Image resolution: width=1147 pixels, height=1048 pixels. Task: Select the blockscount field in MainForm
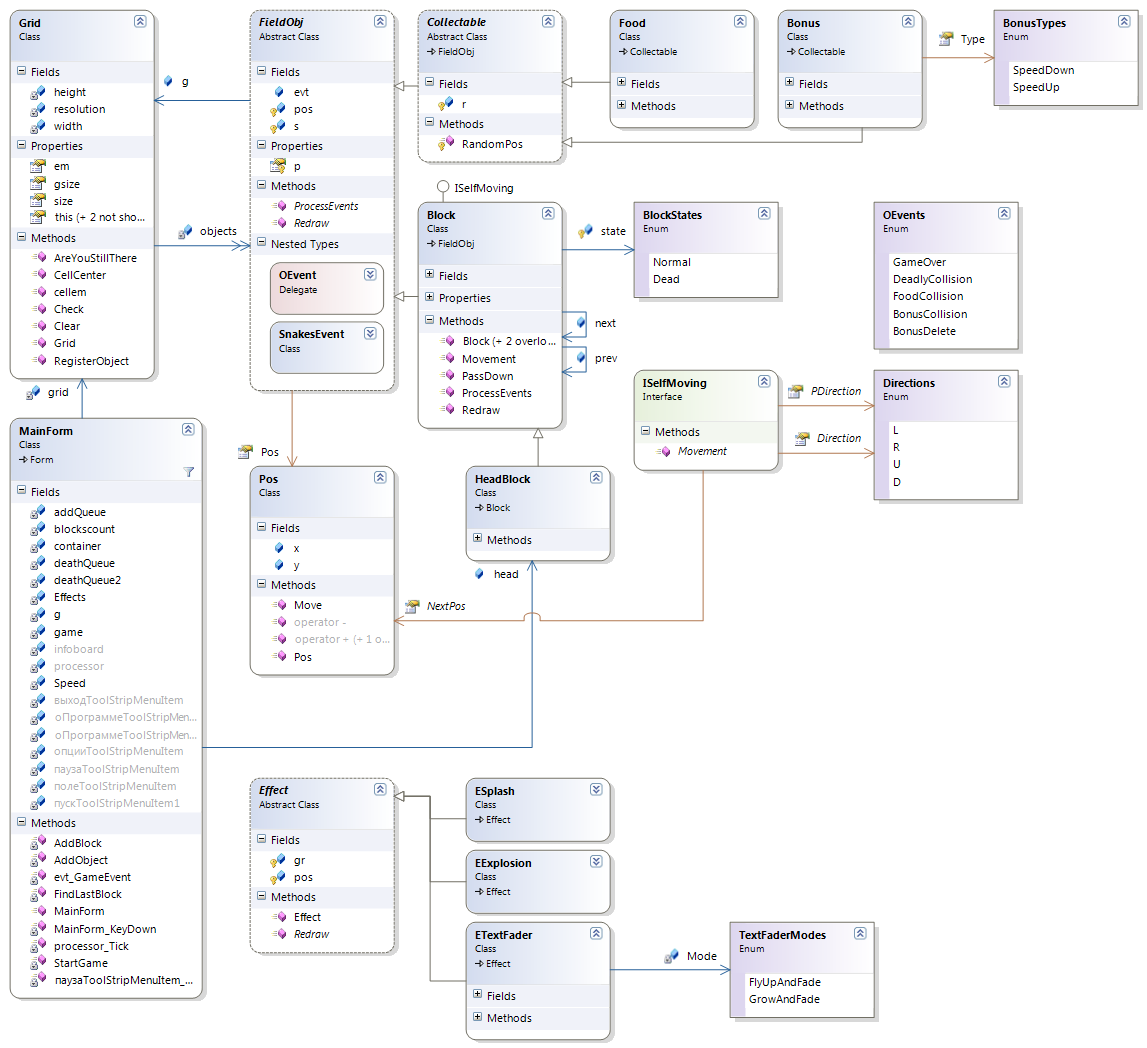pos(84,529)
